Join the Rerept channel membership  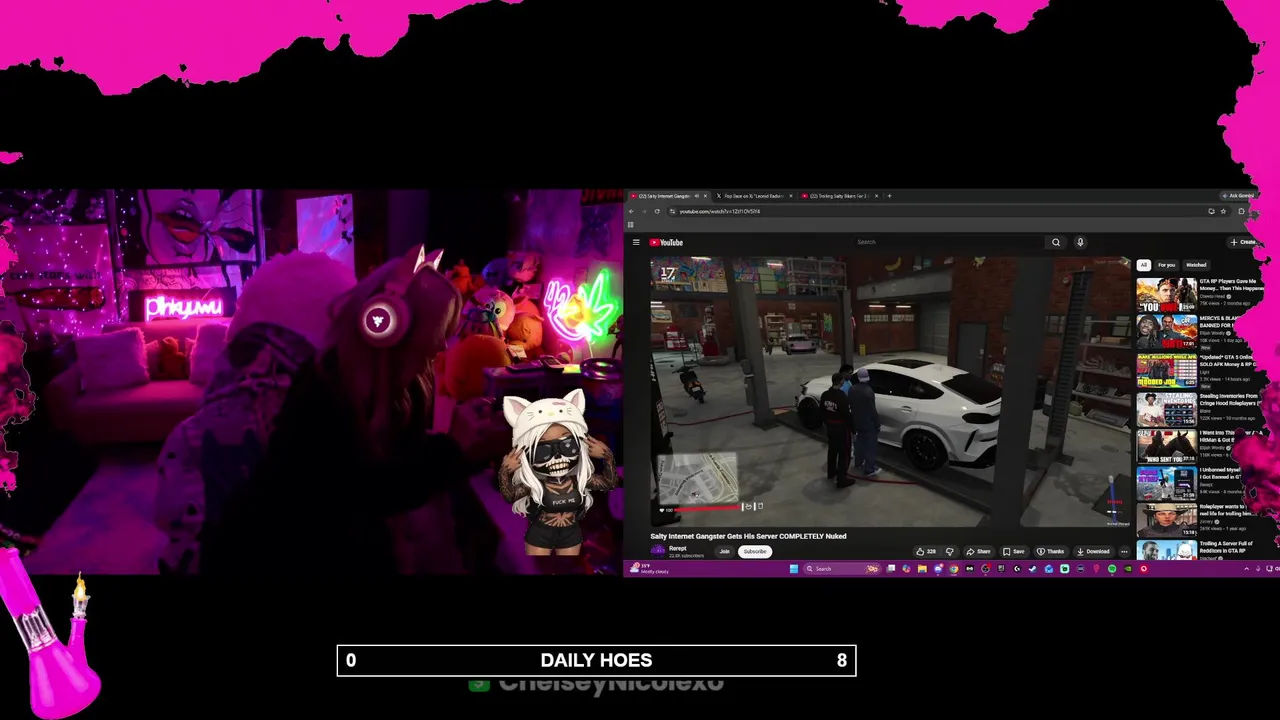tap(725, 551)
